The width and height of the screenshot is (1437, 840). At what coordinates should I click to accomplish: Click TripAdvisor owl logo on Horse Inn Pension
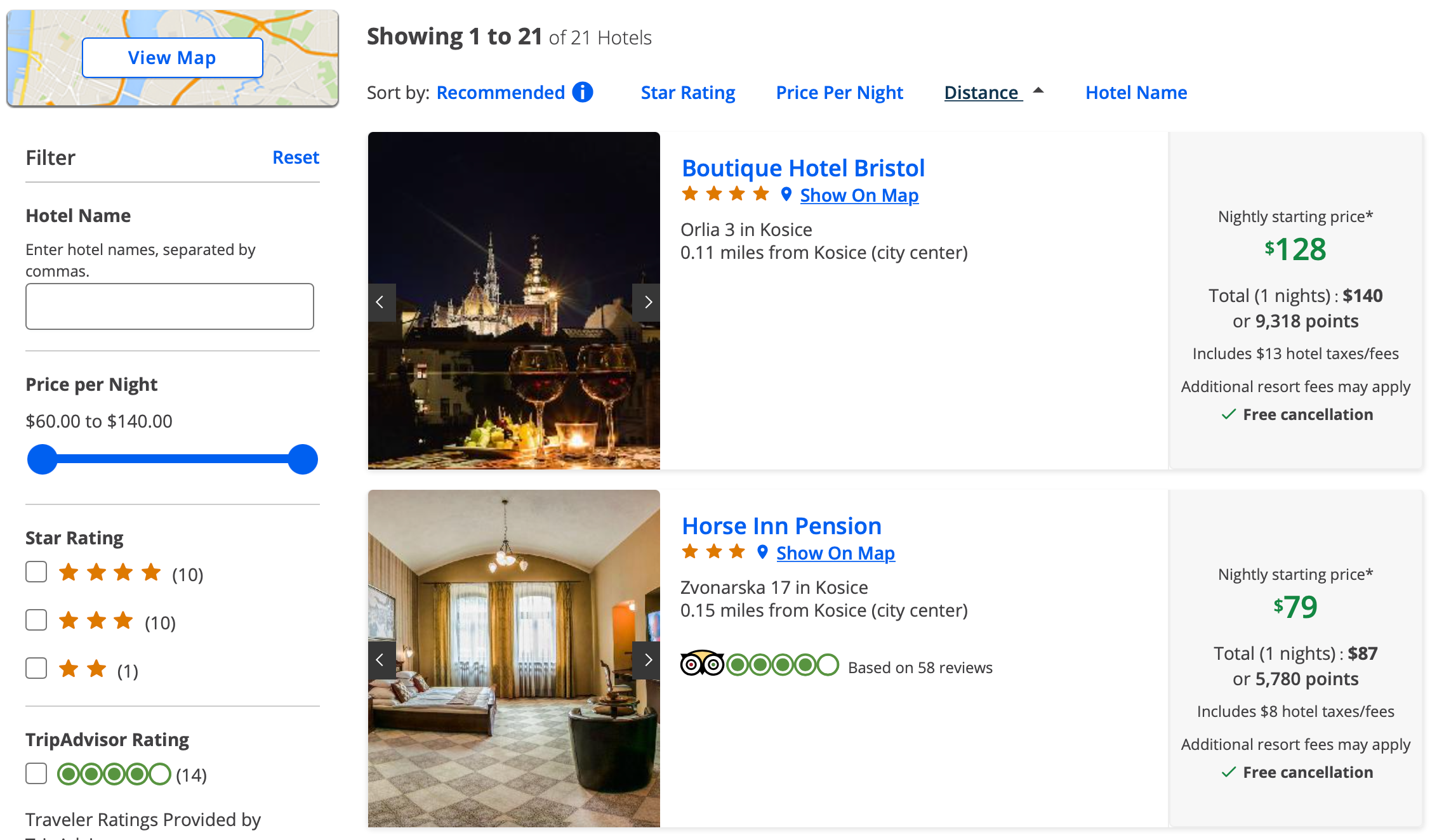[701, 664]
